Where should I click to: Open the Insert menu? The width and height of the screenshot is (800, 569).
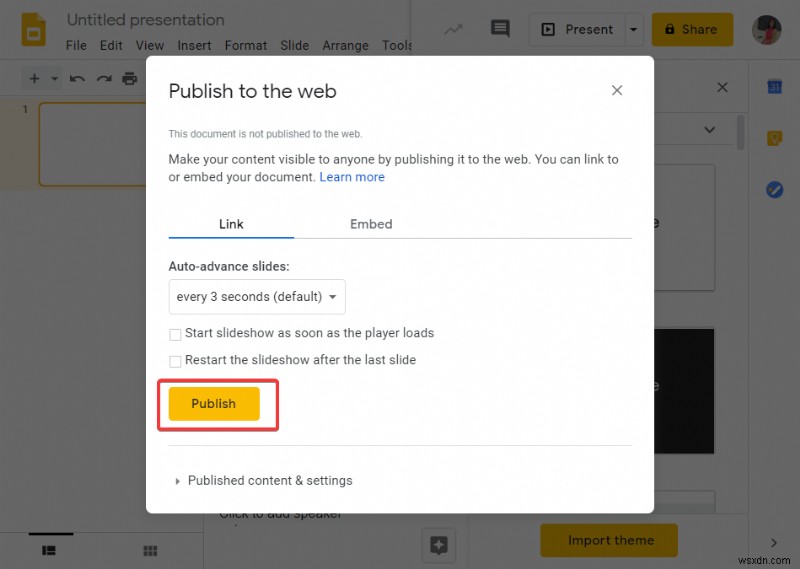coord(194,45)
